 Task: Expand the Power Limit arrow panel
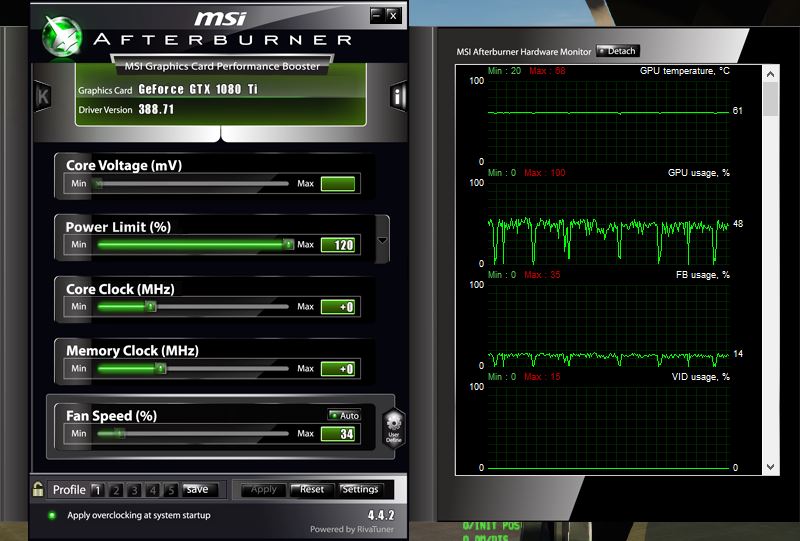click(382, 240)
